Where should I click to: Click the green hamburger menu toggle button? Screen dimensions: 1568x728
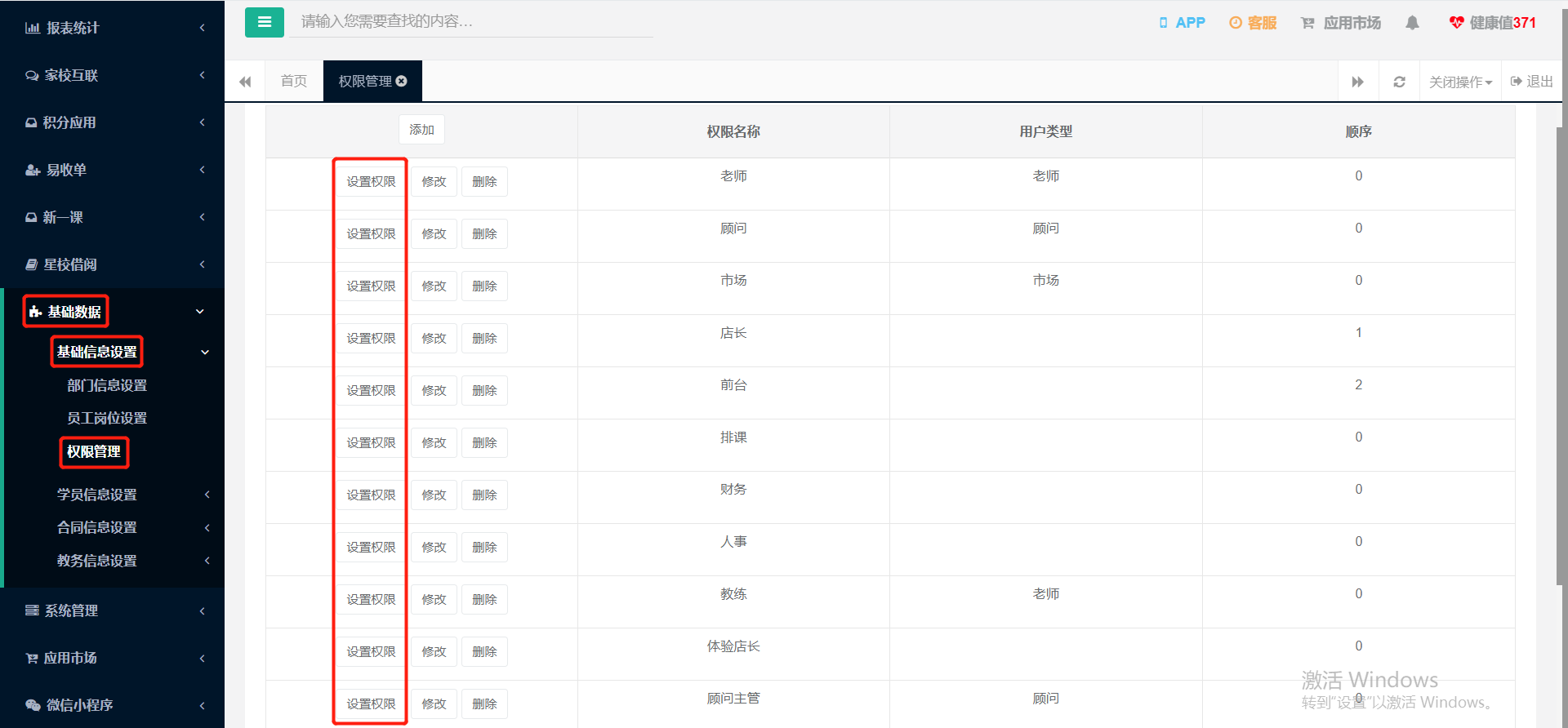pos(264,22)
